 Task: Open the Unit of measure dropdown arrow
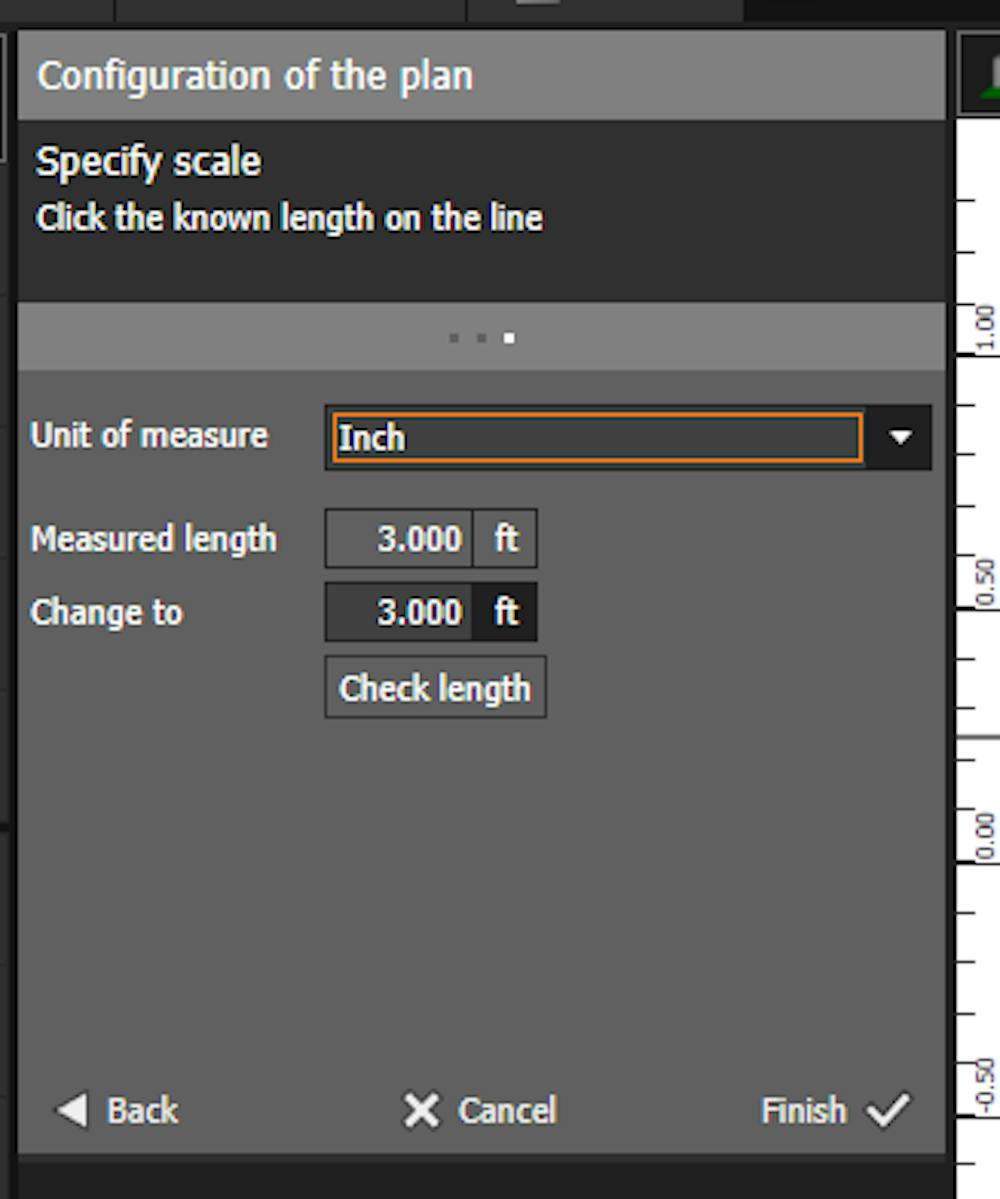tap(900, 437)
